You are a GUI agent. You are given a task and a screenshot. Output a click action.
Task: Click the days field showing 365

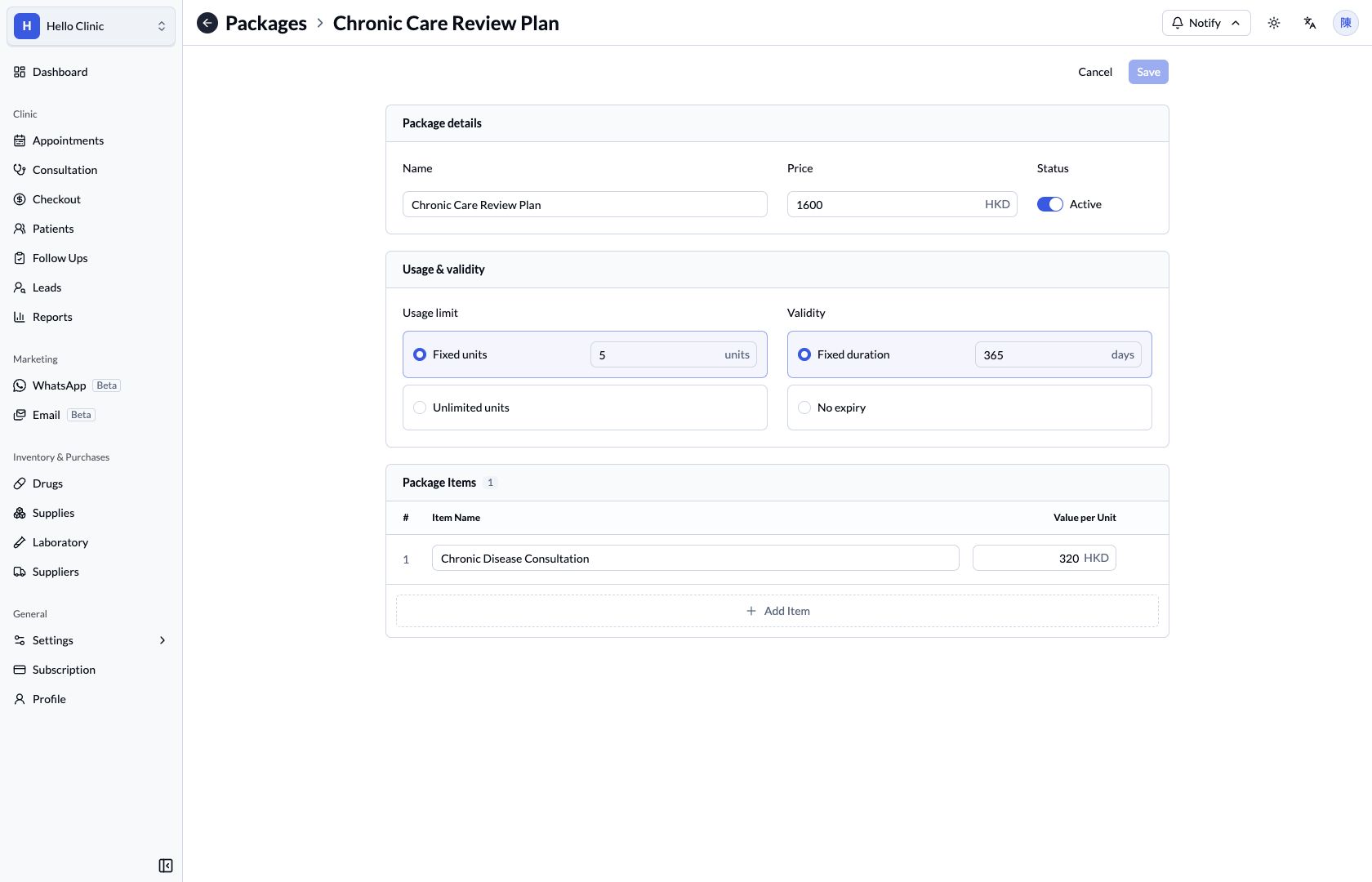click(1058, 354)
